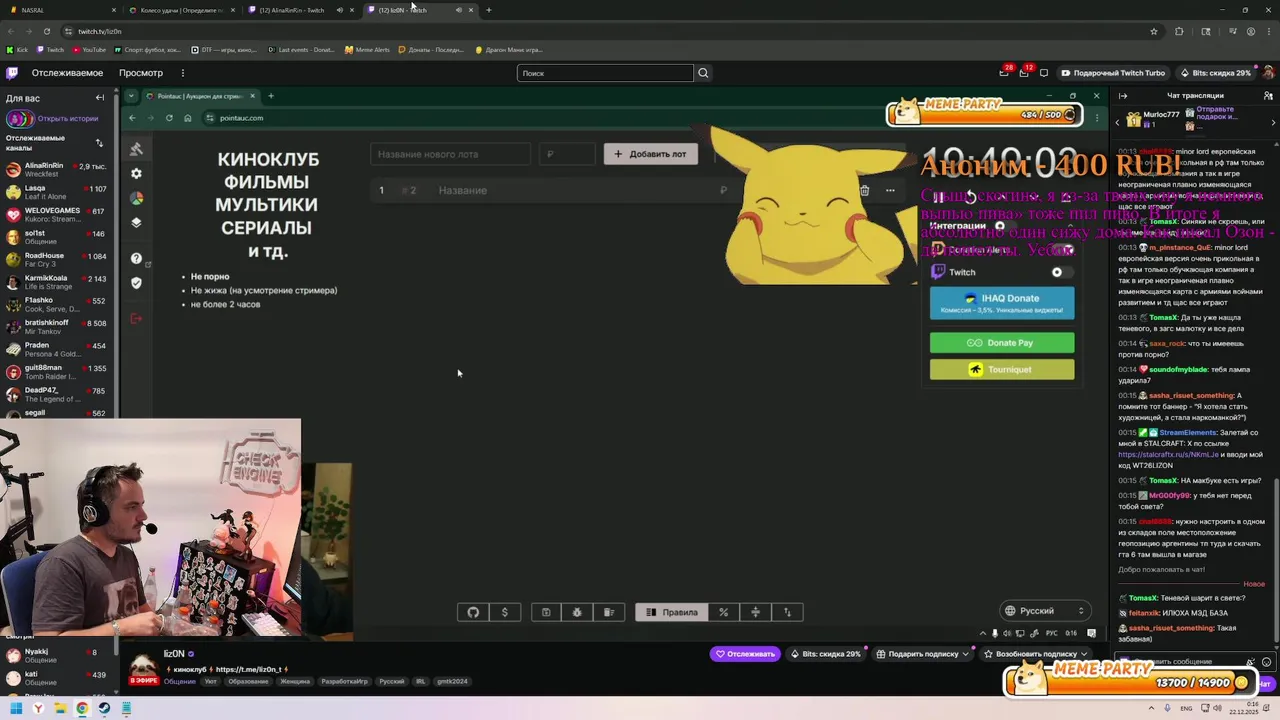The image size is (1280, 720).
Task: Switch to the Колесо удачи browser tab
Action: 182,10
